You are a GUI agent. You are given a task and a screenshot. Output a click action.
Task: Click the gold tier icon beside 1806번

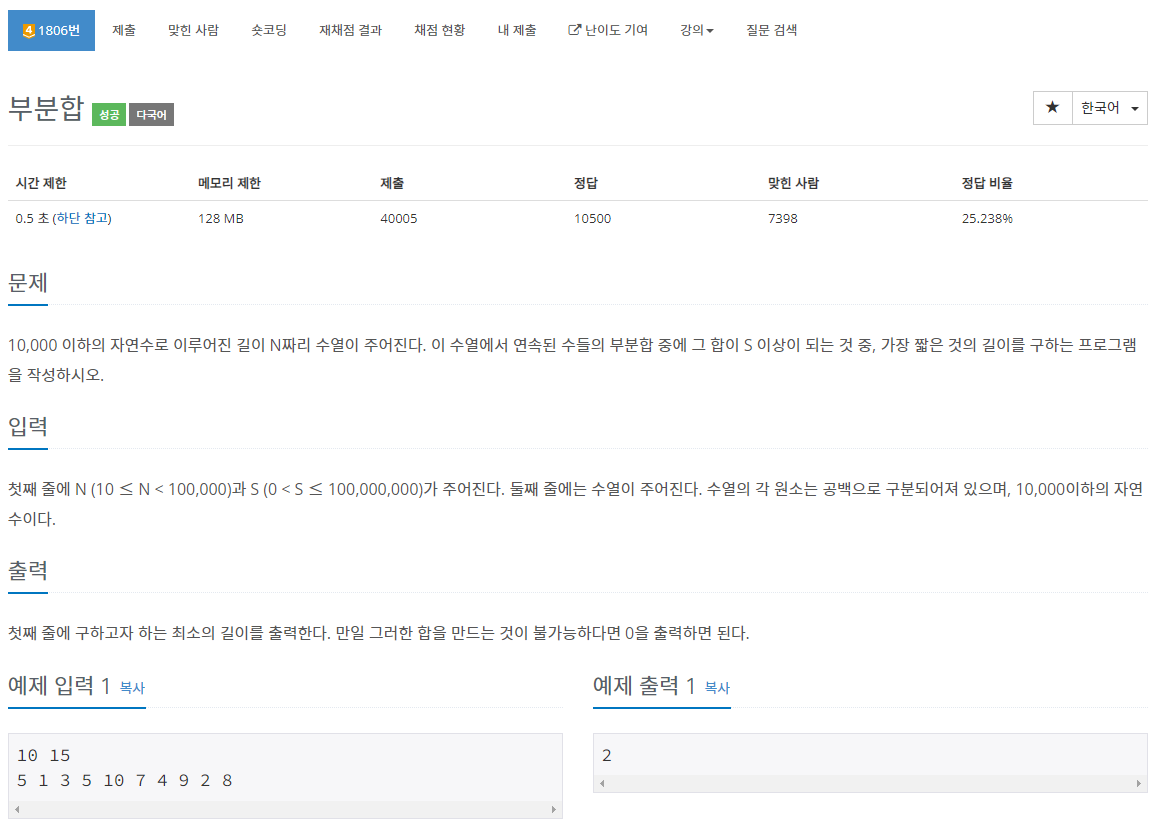coord(29,31)
